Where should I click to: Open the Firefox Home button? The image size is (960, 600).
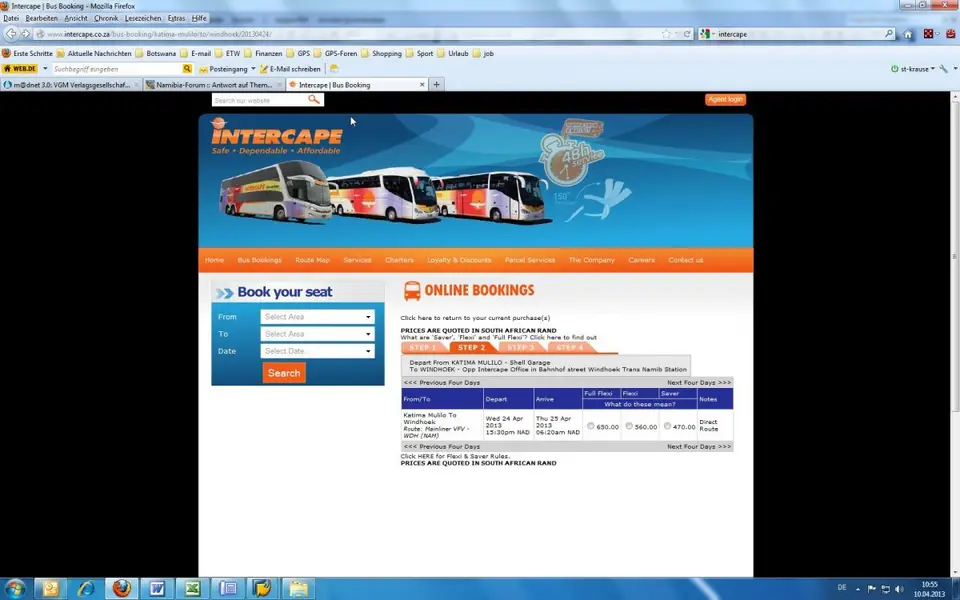908,34
